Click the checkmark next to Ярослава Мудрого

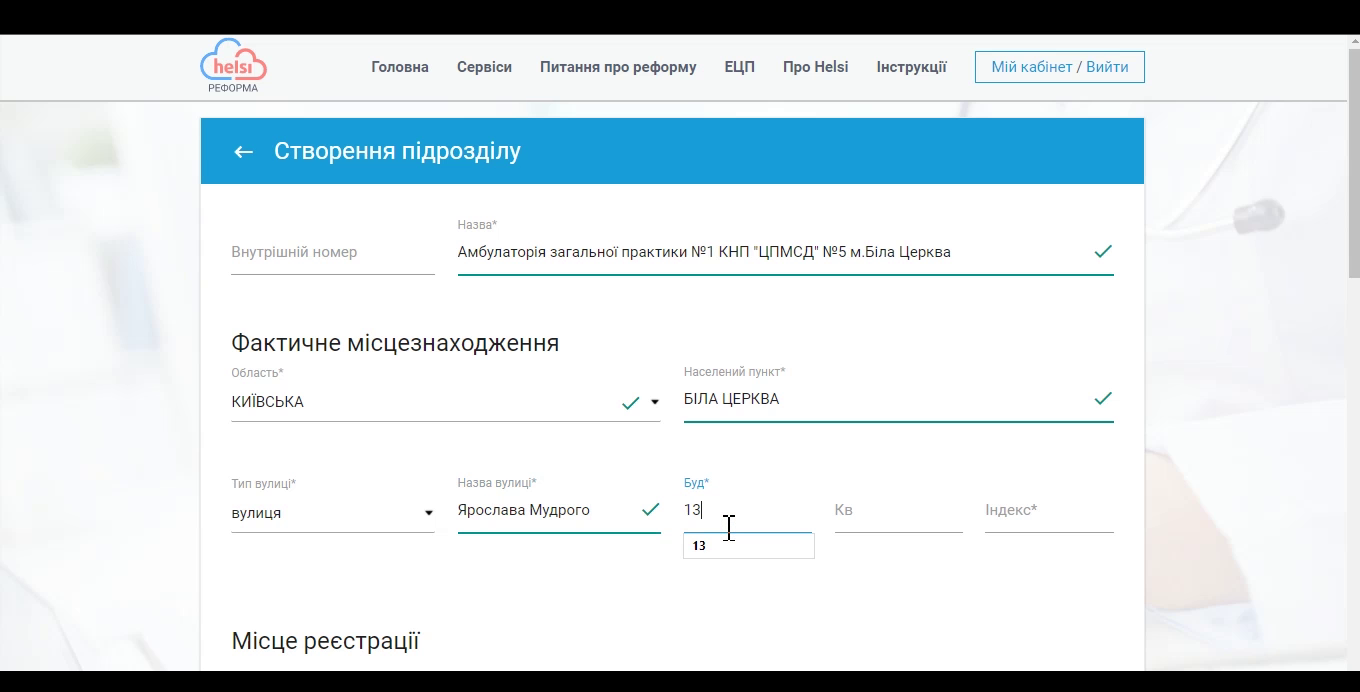click(650, 510)
